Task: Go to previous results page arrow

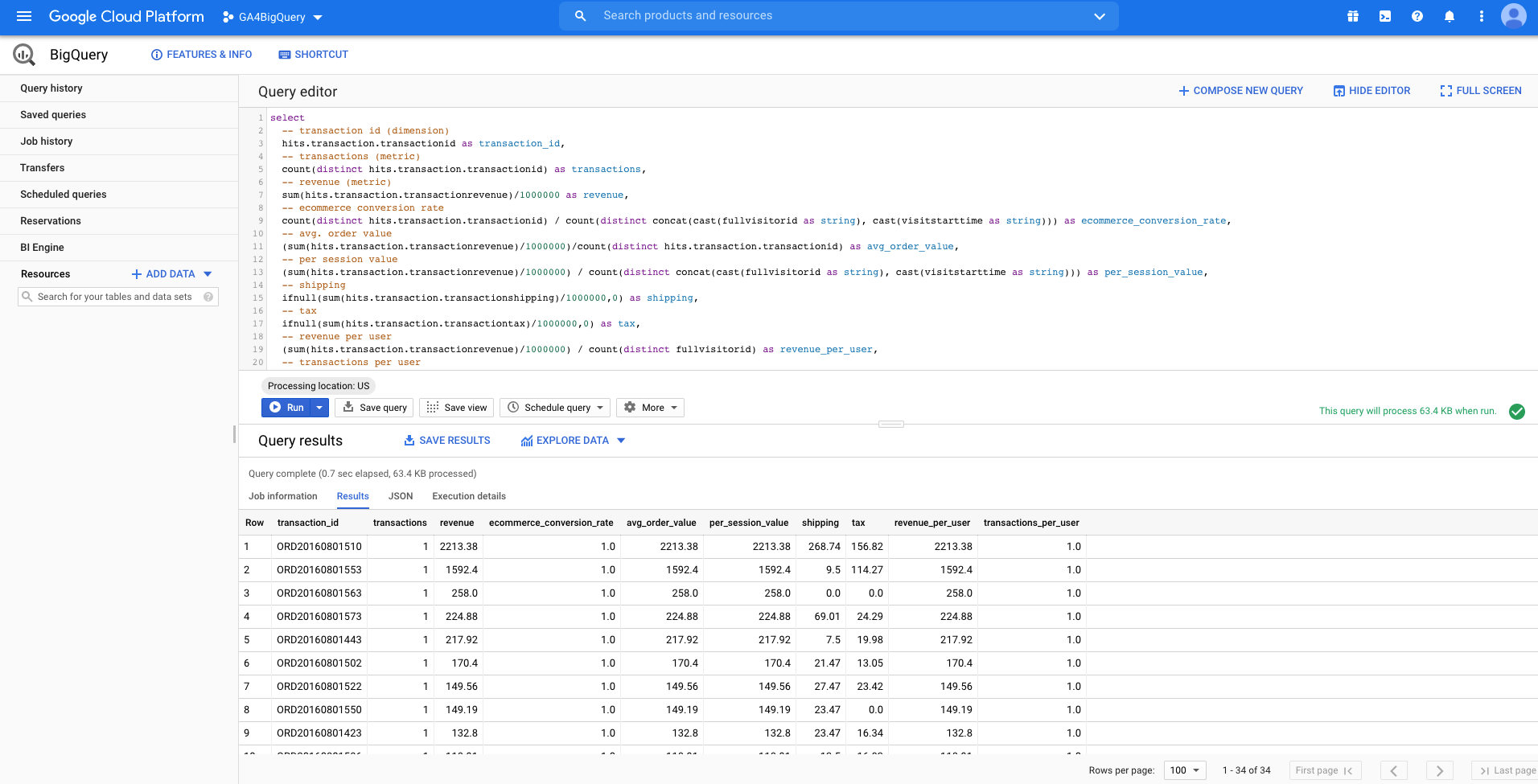Action: 1394,770
